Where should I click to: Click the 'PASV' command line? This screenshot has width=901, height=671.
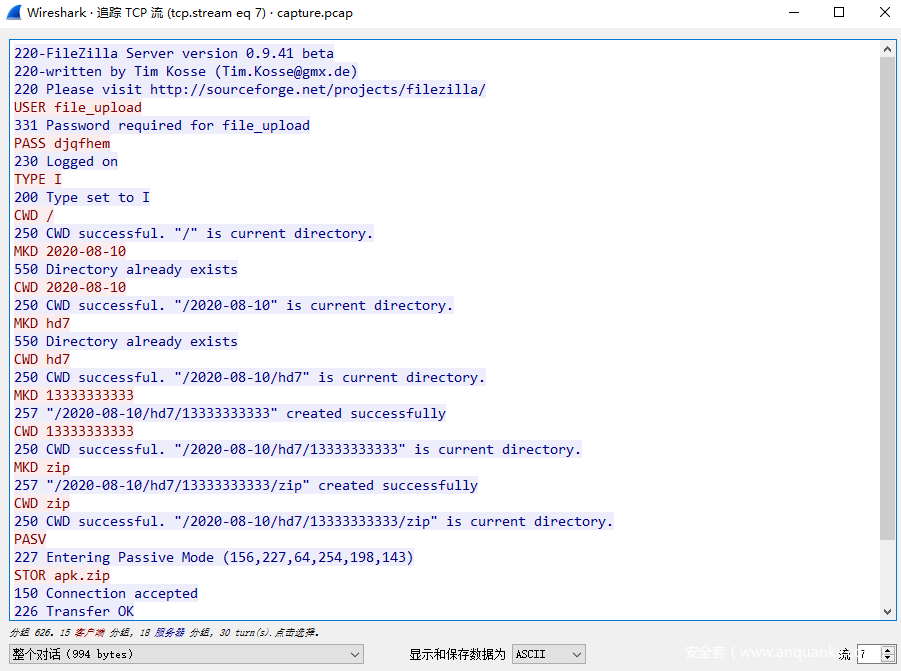30,539
